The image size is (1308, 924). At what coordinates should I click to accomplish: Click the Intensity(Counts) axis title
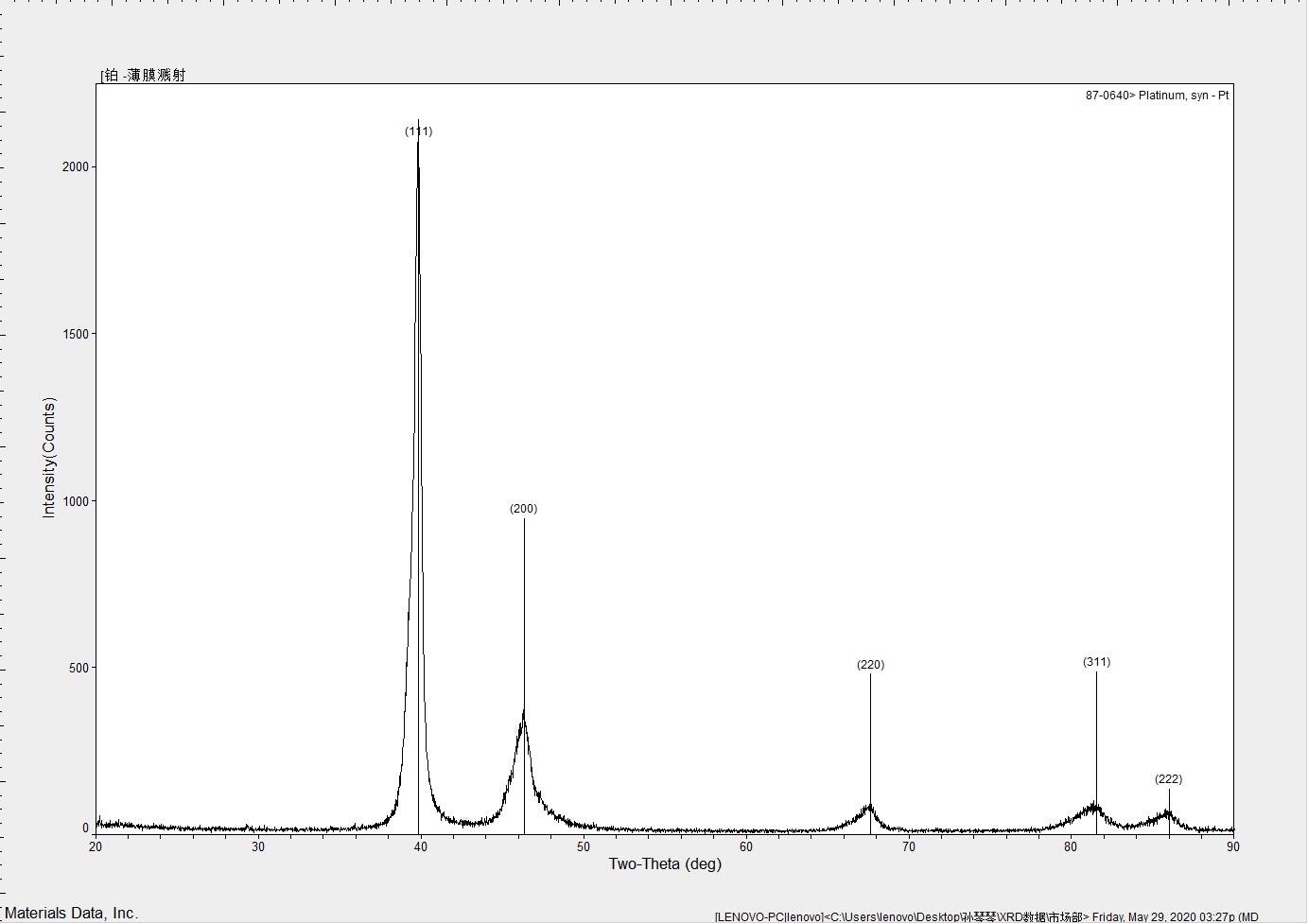(x=49, y=458)
